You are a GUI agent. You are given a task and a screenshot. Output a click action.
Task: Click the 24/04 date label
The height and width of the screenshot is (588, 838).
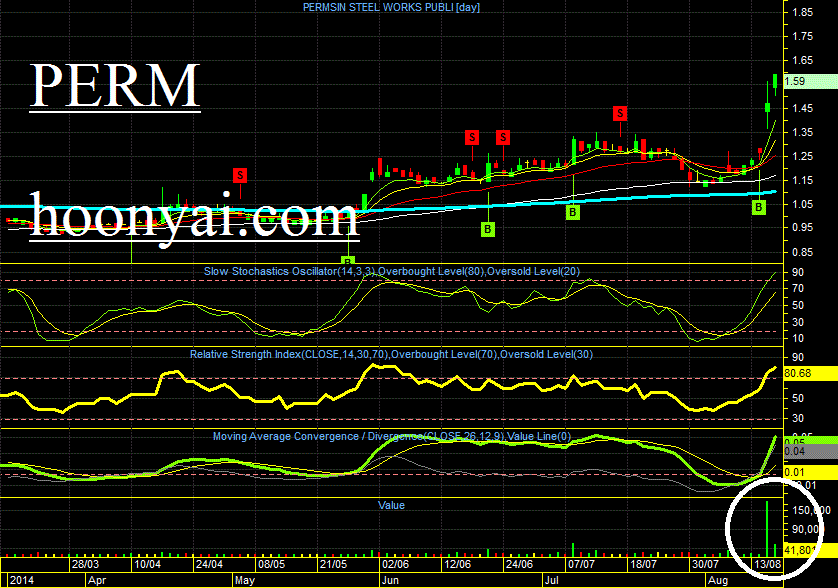click(x=210, y=564)
